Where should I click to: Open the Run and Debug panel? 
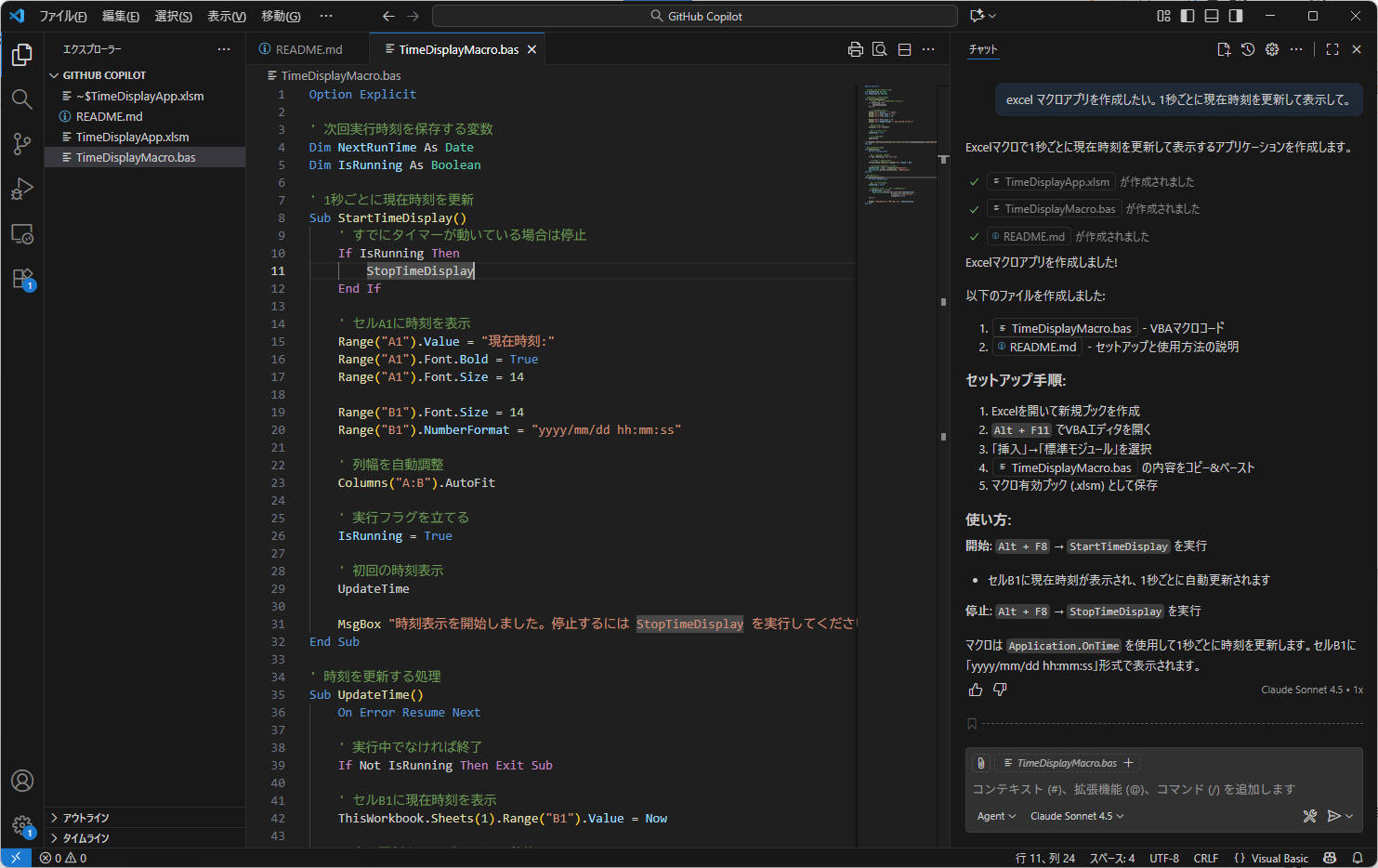coord(21,189)
